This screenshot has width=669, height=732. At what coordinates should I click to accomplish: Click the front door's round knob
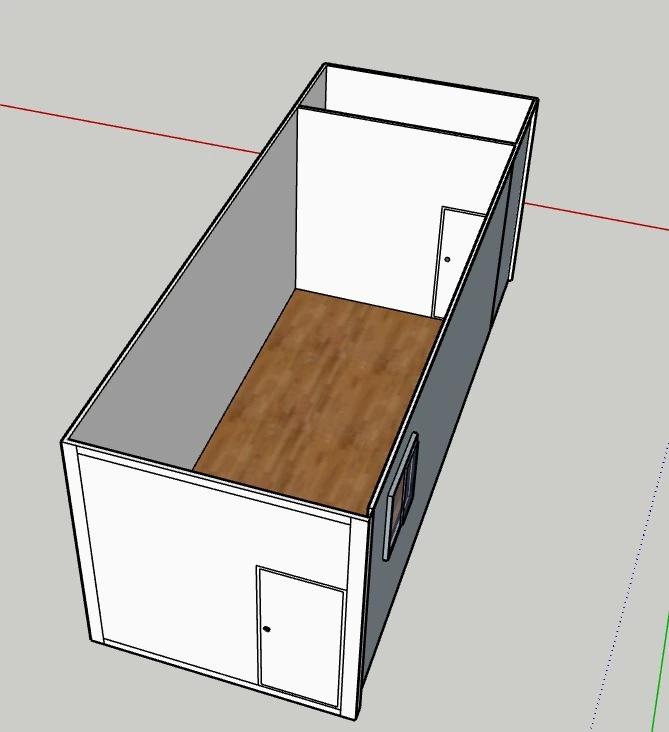(267, 629)
